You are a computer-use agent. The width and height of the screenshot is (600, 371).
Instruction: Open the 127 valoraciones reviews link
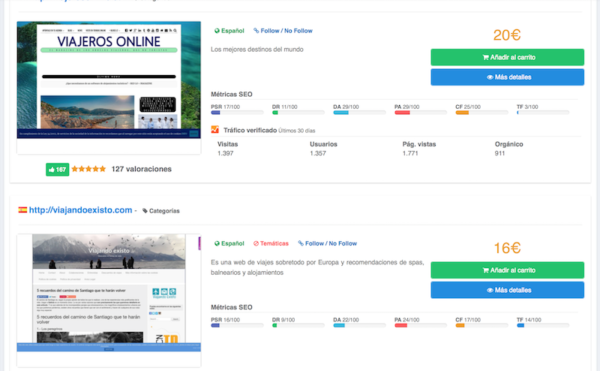141,169
